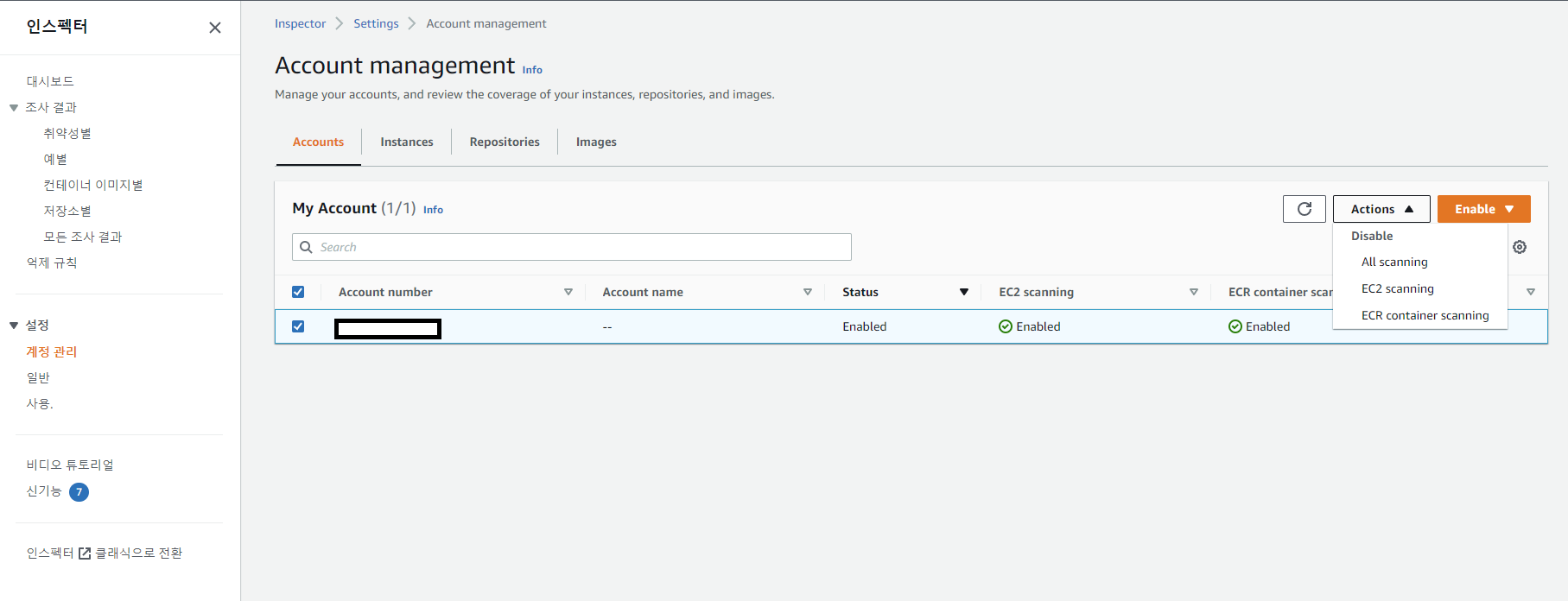1568x601 pixels.
Task: Click the ECR container scan column header
Action: tap(1280, 292)
